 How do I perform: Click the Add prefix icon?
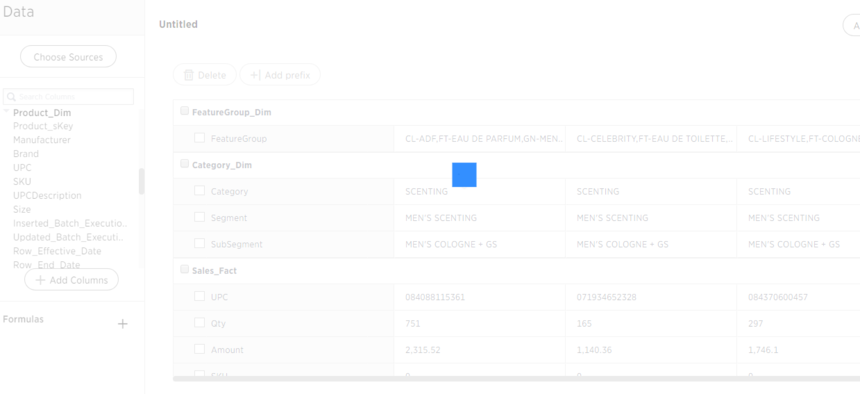coord(255,75)
